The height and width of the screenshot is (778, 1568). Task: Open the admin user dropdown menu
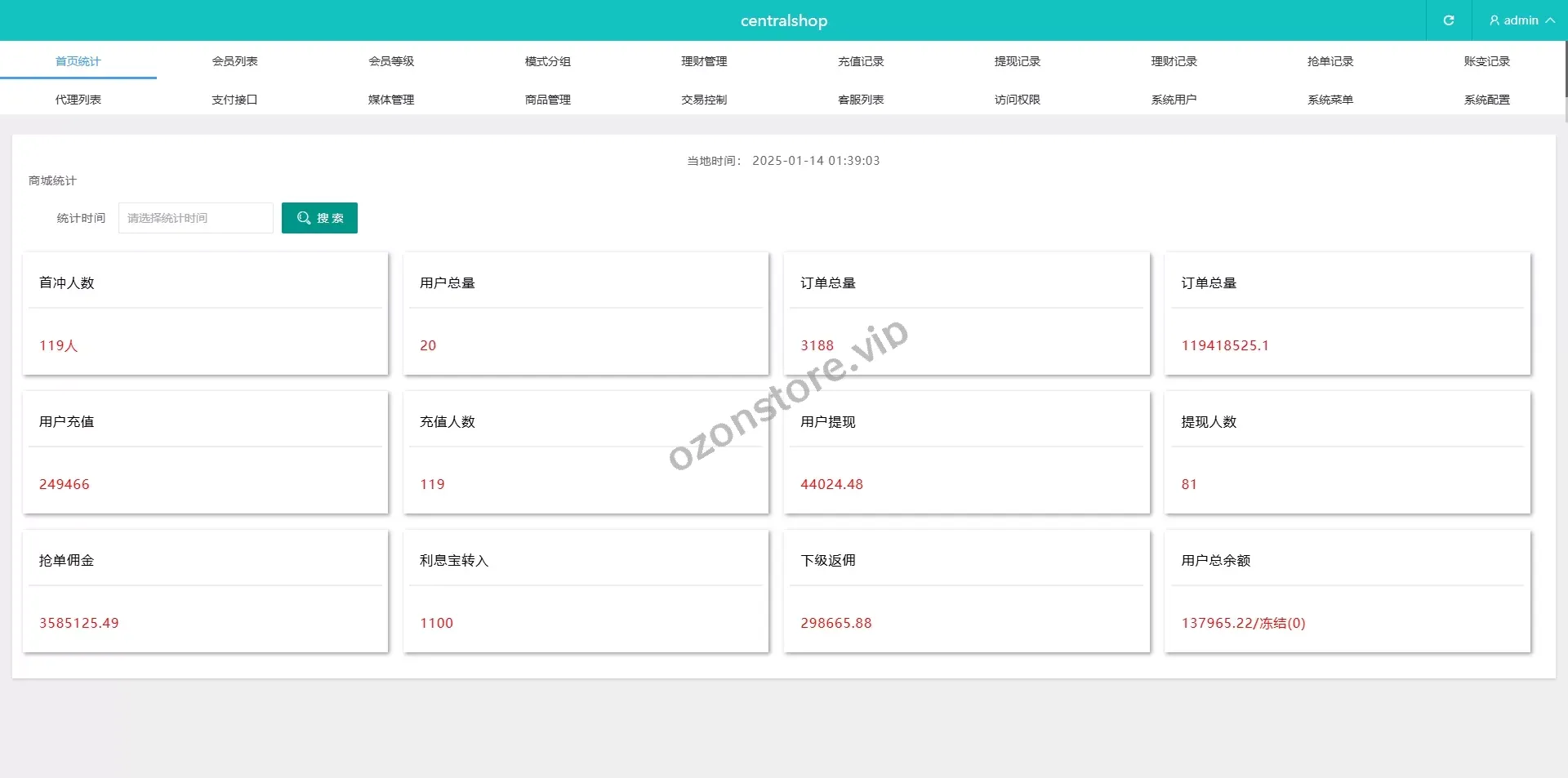[x=1521, y=20]
